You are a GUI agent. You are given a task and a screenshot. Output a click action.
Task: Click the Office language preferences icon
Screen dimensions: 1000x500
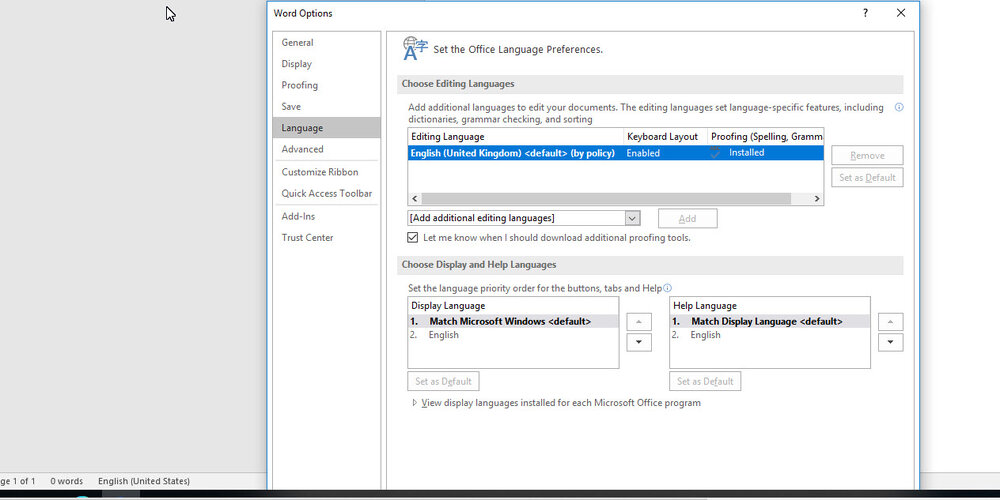415,48
